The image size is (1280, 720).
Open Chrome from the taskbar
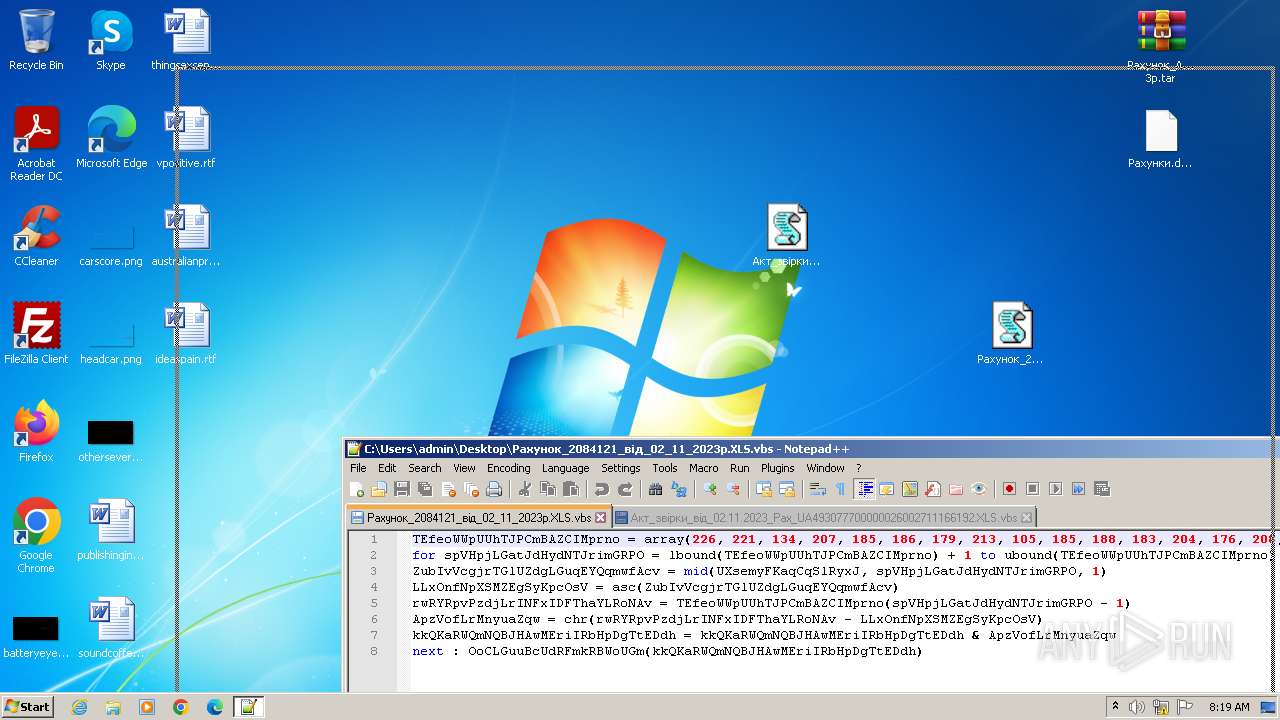point(180,707)
